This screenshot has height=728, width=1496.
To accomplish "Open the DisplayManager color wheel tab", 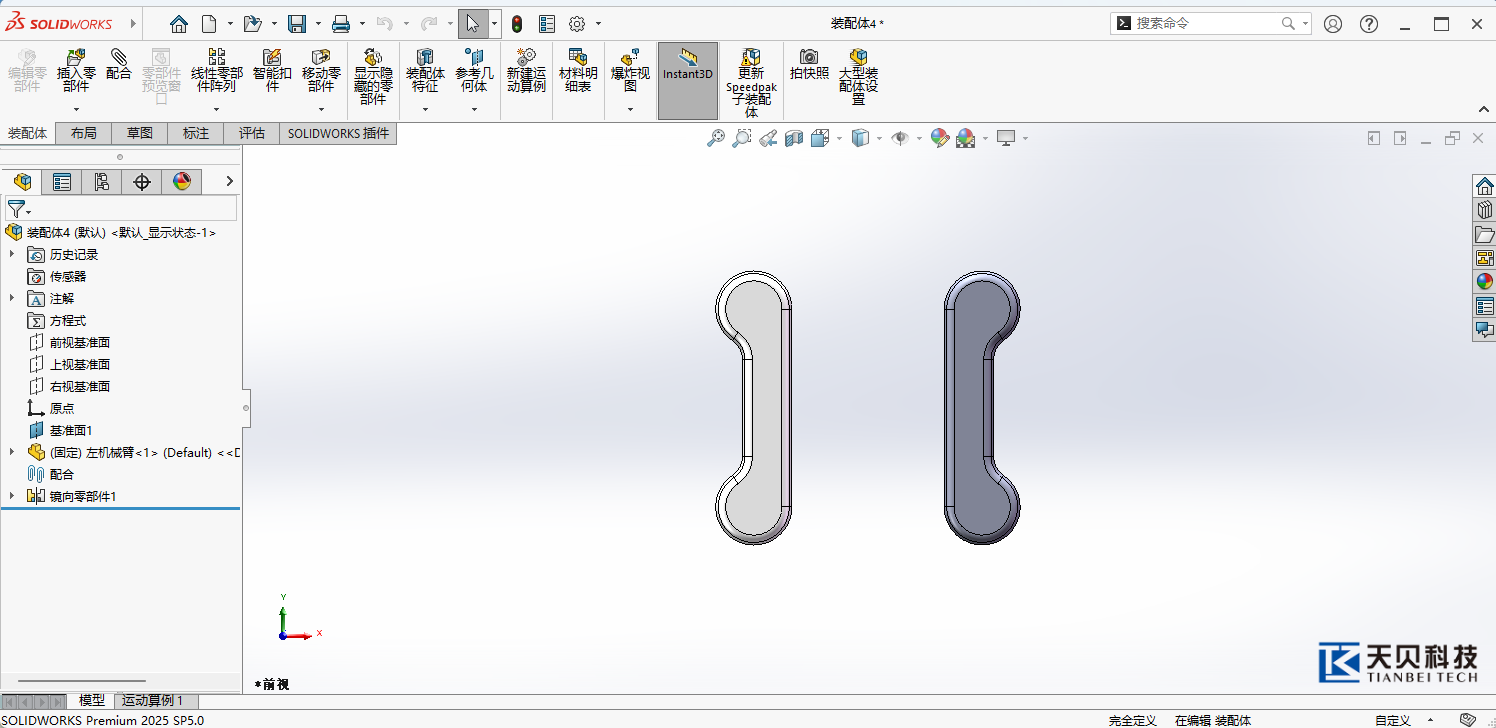I will pyautogui.click(x=181, y=181).
